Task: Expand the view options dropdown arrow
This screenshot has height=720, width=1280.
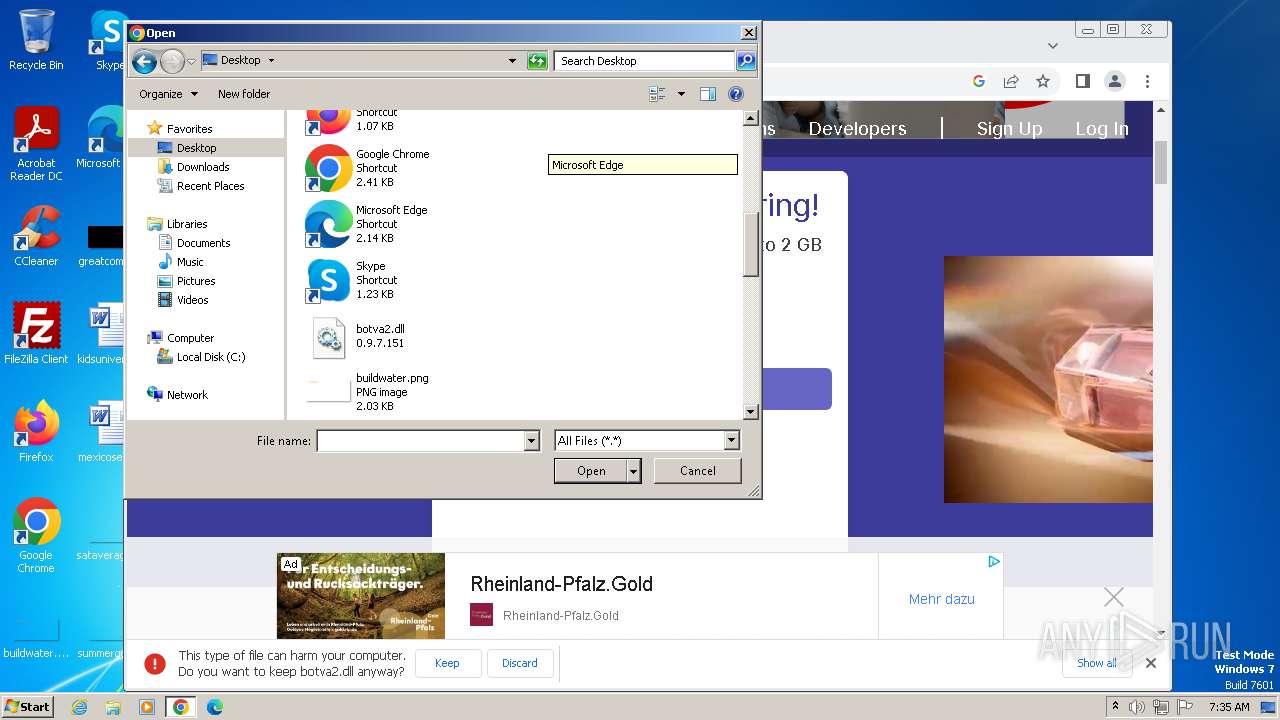Action: [681, 94]
